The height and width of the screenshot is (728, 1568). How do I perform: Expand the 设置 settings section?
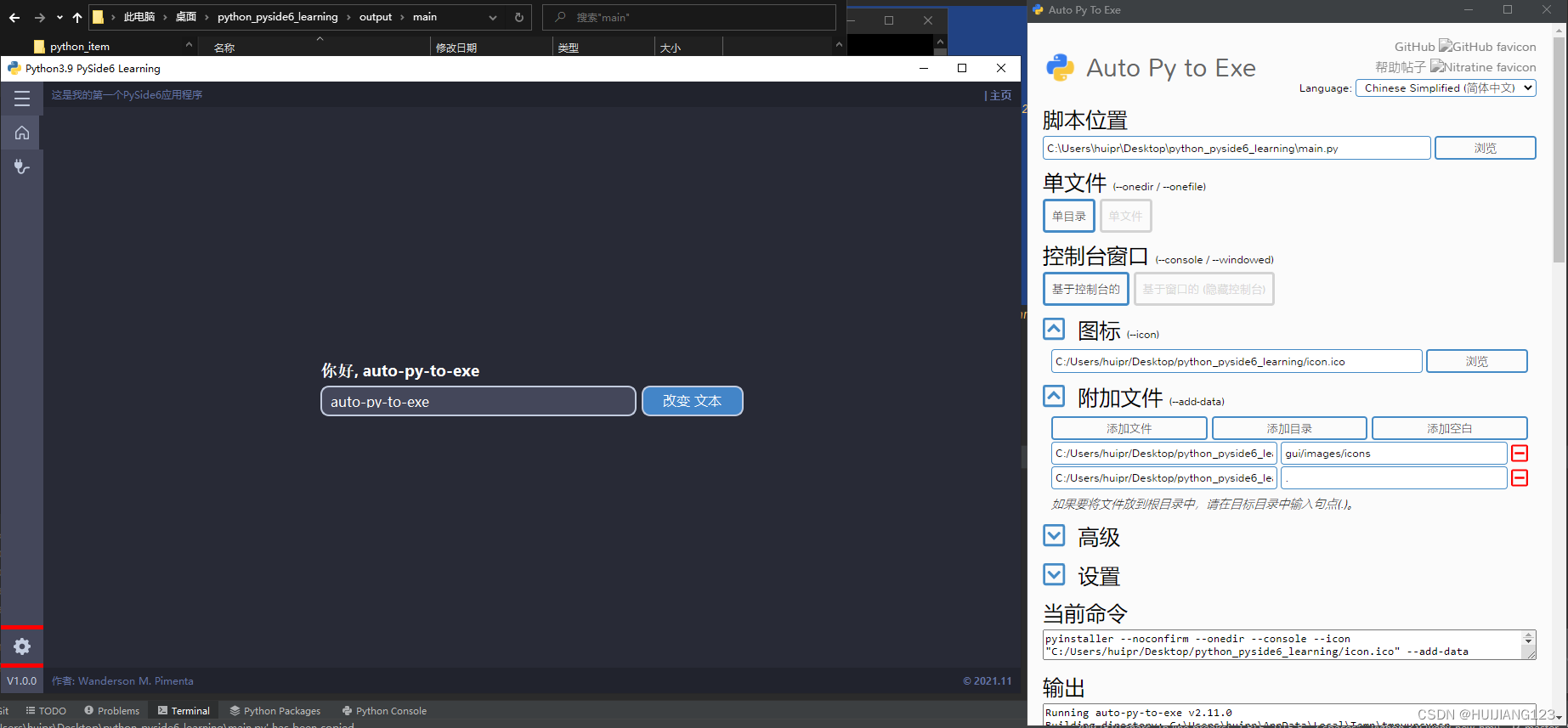pyautogui.click(x=1054, y=574)
